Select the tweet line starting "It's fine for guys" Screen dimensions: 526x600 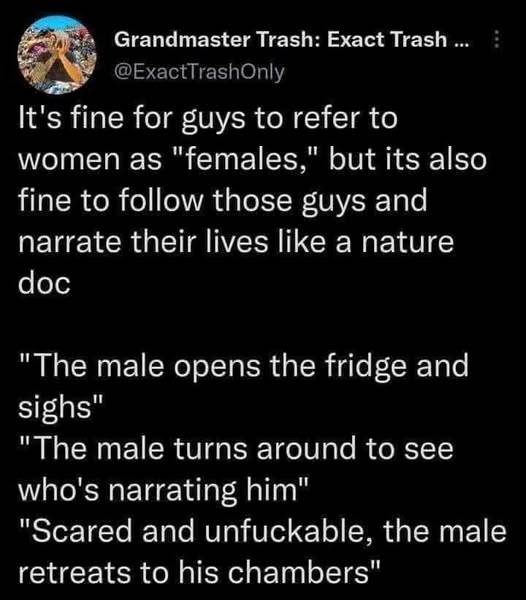point(208,119)
